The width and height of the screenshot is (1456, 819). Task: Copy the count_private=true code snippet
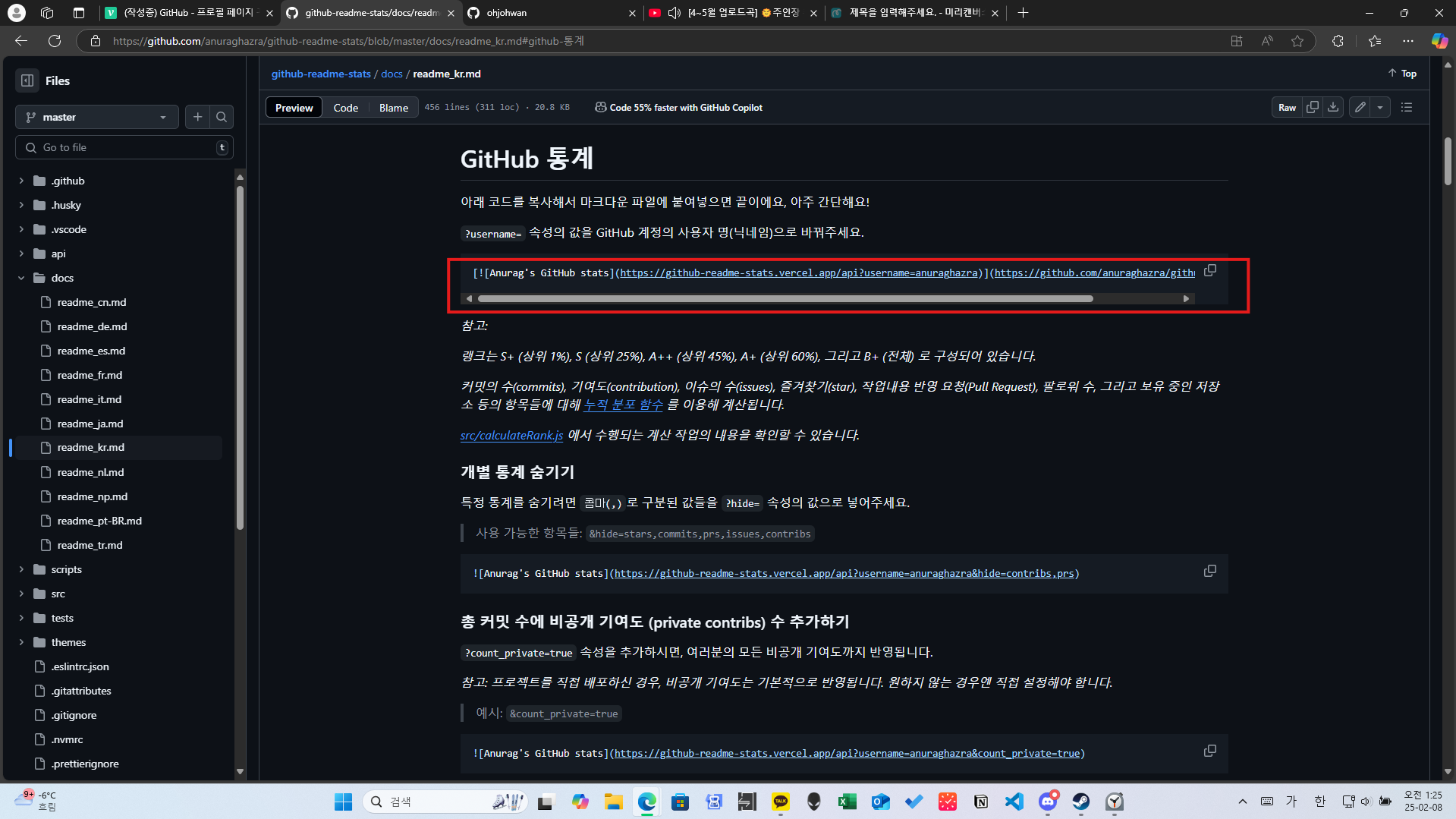click(1210, 751)
